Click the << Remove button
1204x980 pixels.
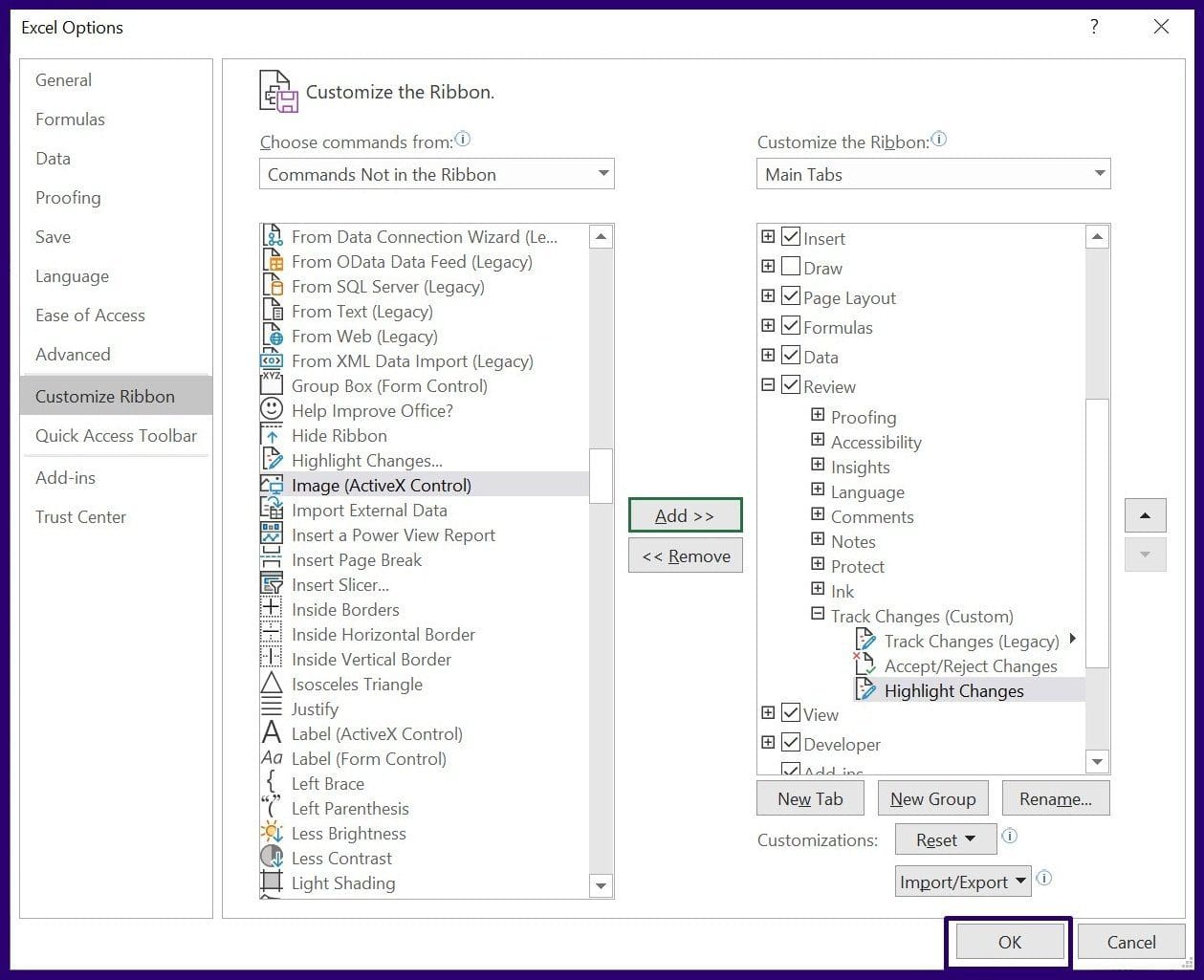tap(685, 555)
